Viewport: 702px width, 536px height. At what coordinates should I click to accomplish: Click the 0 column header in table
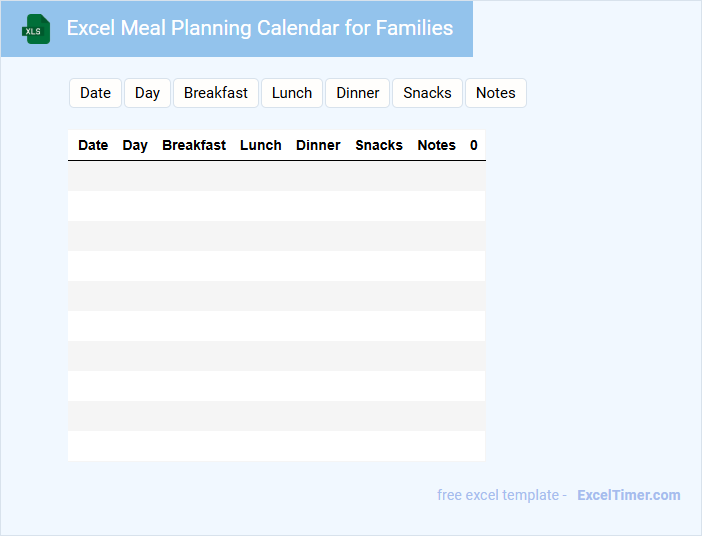tap(474, 145)
